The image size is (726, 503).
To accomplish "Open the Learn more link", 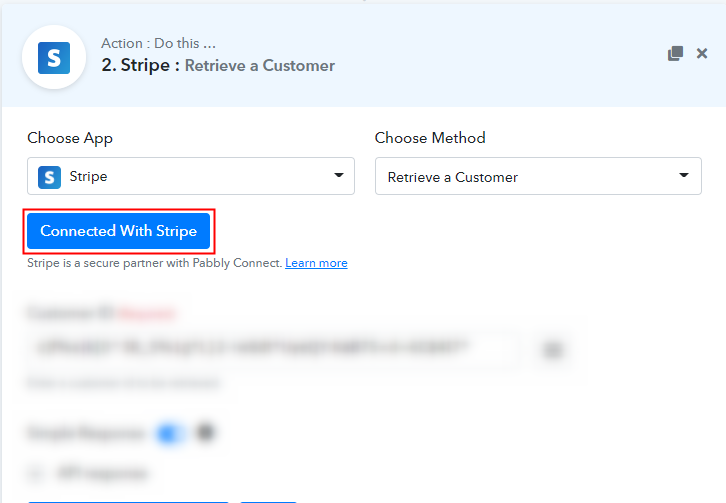I will (316, 263).
